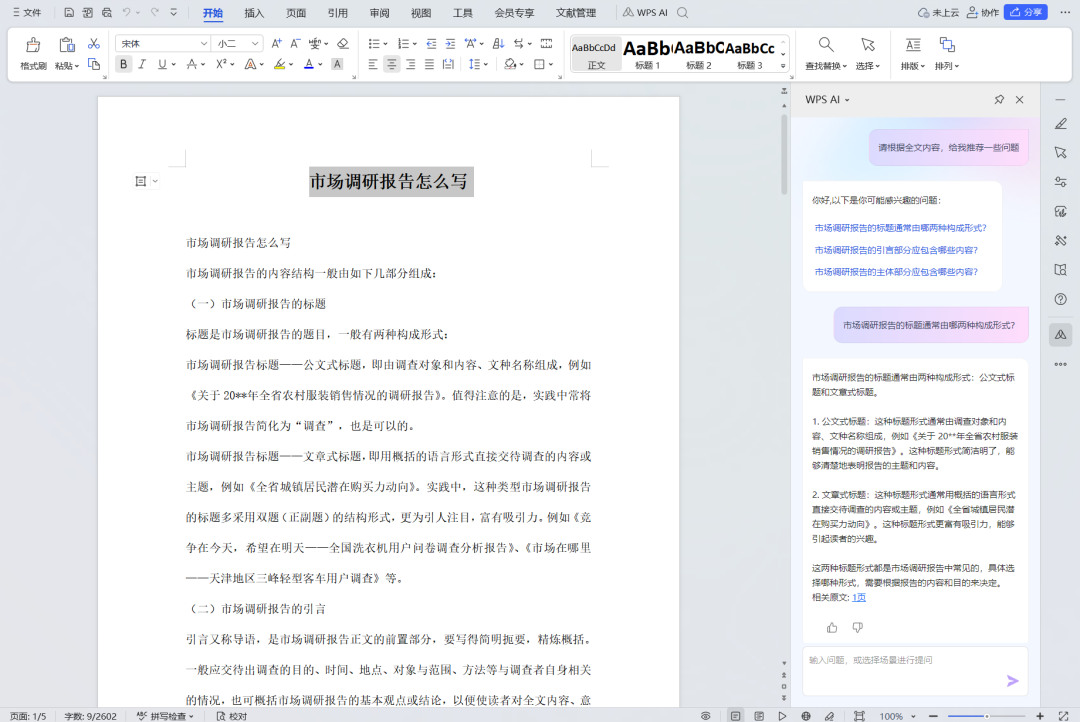Switch to the 插入 tab
Image resolution: width=1080 pixels, height=722 pixels.
(254, 12)
